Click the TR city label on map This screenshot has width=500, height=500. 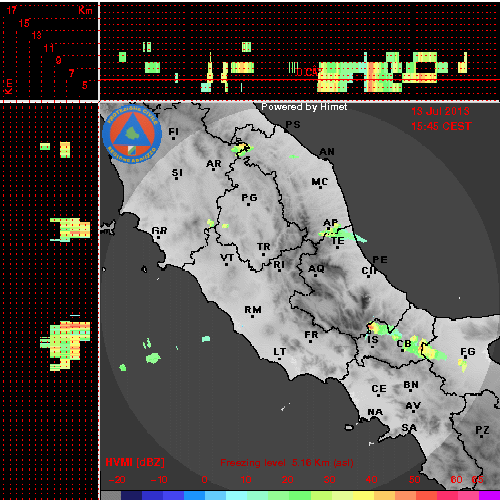(264, 247)
